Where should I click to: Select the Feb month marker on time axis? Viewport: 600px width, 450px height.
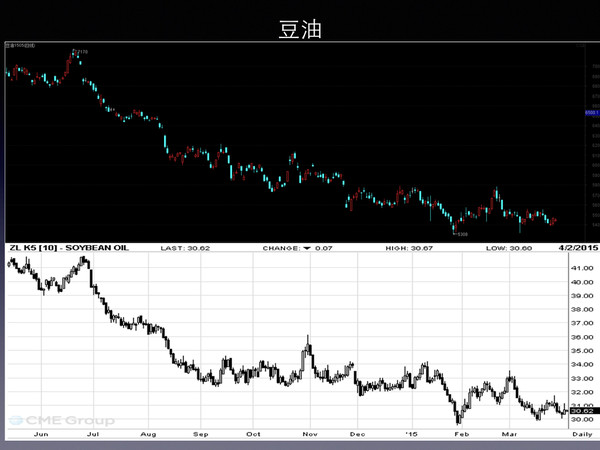[461, 434]
